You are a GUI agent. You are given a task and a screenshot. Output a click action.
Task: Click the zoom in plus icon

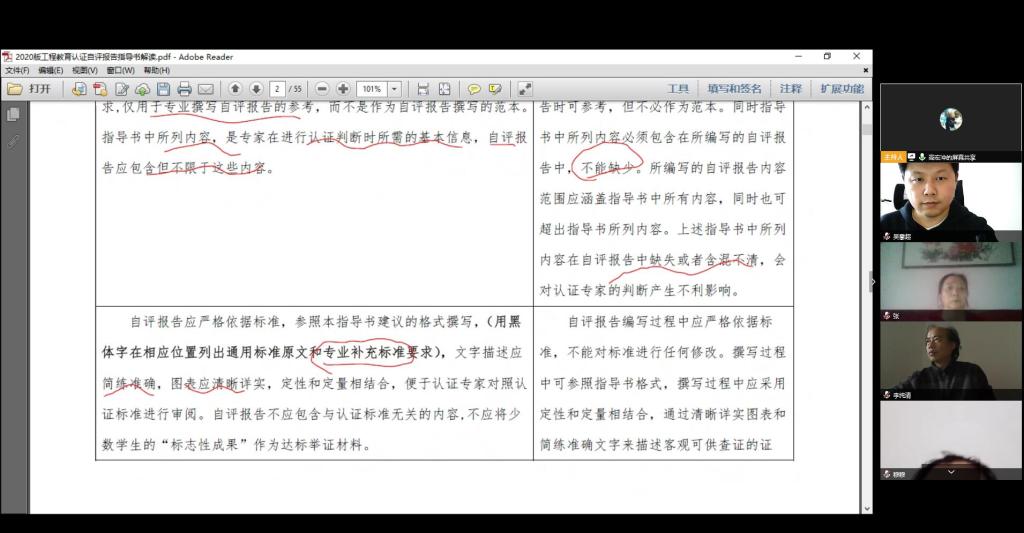point(343,89)
